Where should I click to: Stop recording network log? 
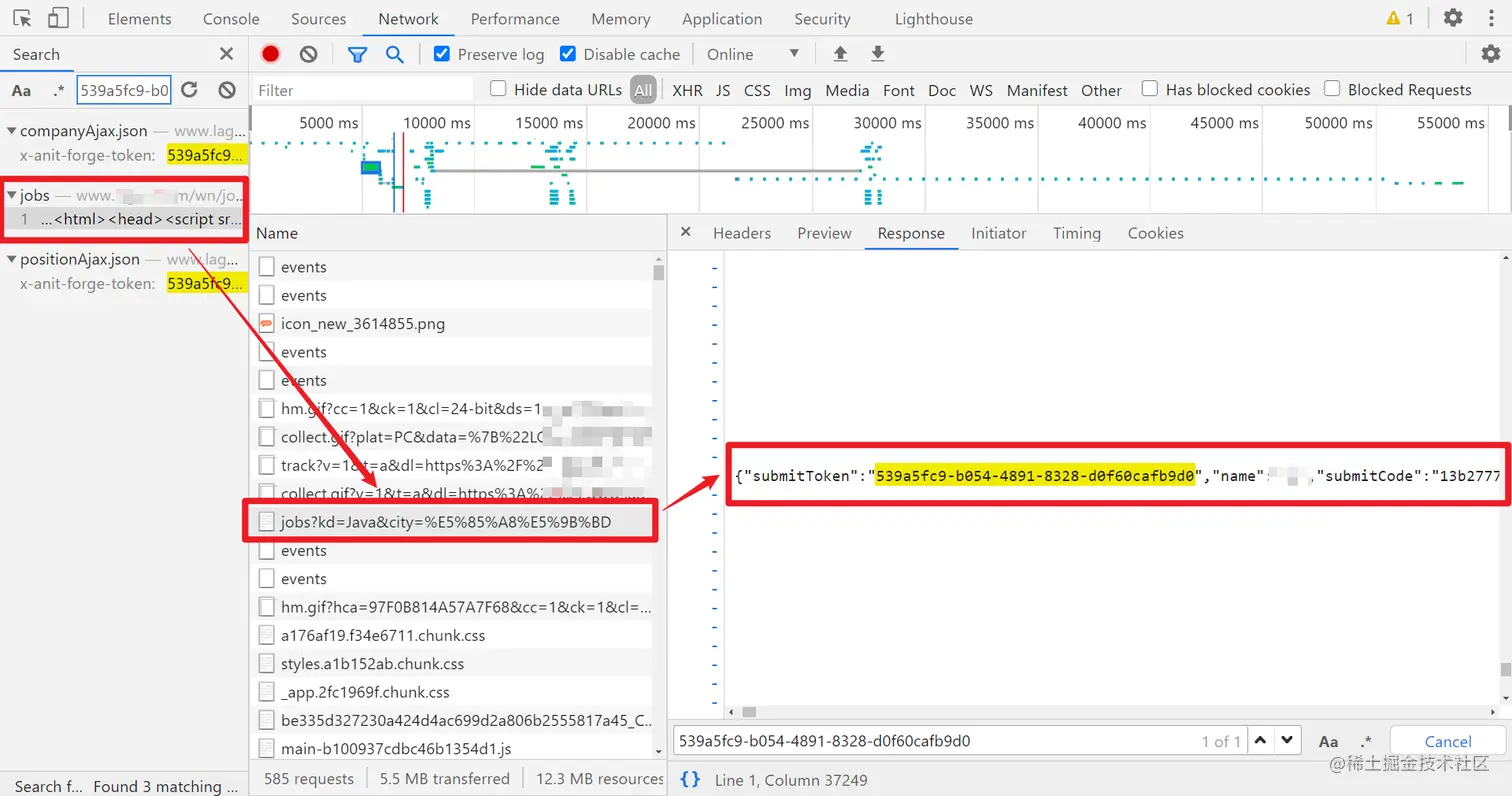[x=271, y=54]
